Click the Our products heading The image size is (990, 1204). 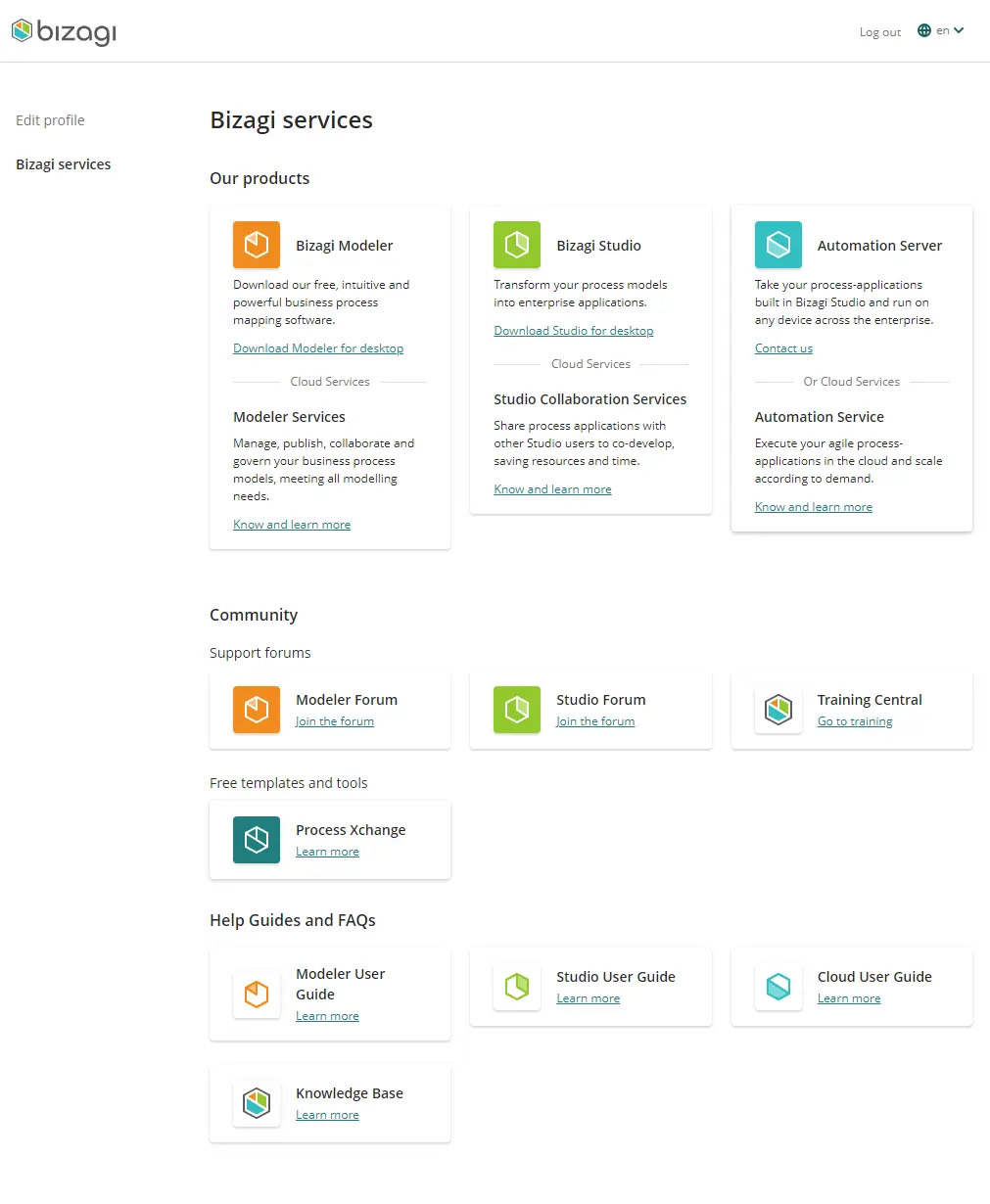pos(259,178)
